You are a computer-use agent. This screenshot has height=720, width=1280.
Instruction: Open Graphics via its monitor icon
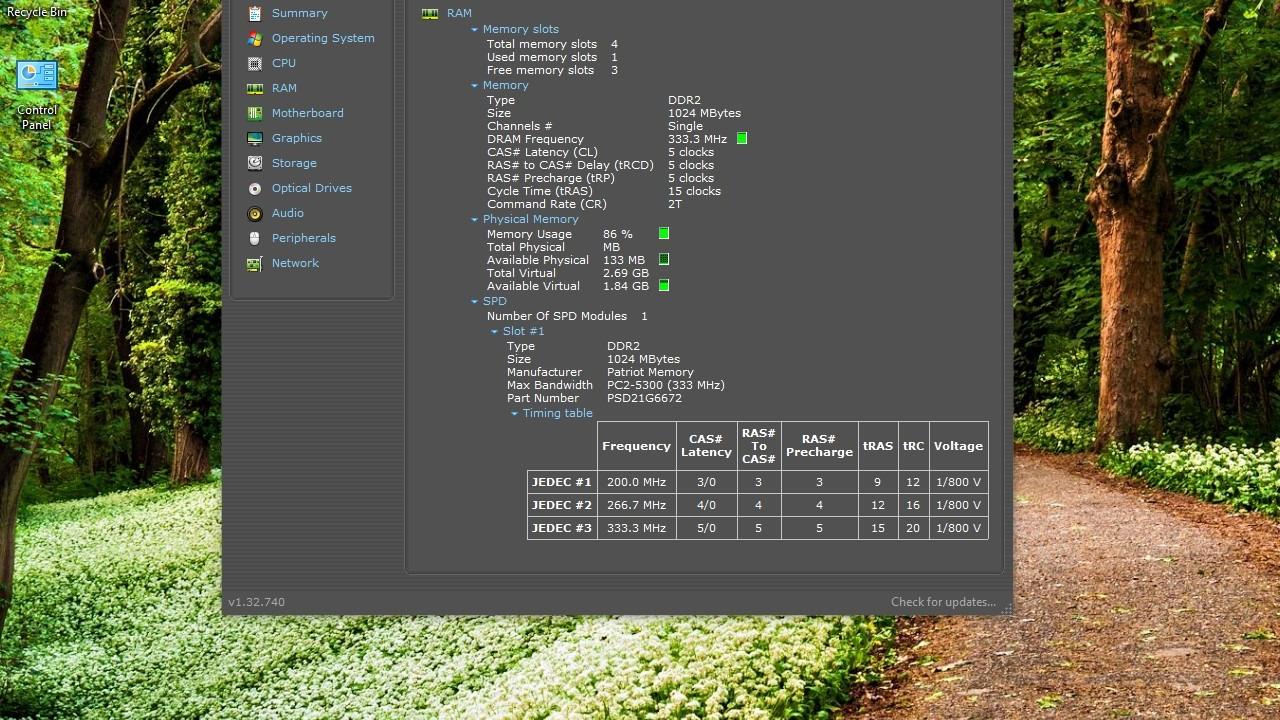[255, 138]
